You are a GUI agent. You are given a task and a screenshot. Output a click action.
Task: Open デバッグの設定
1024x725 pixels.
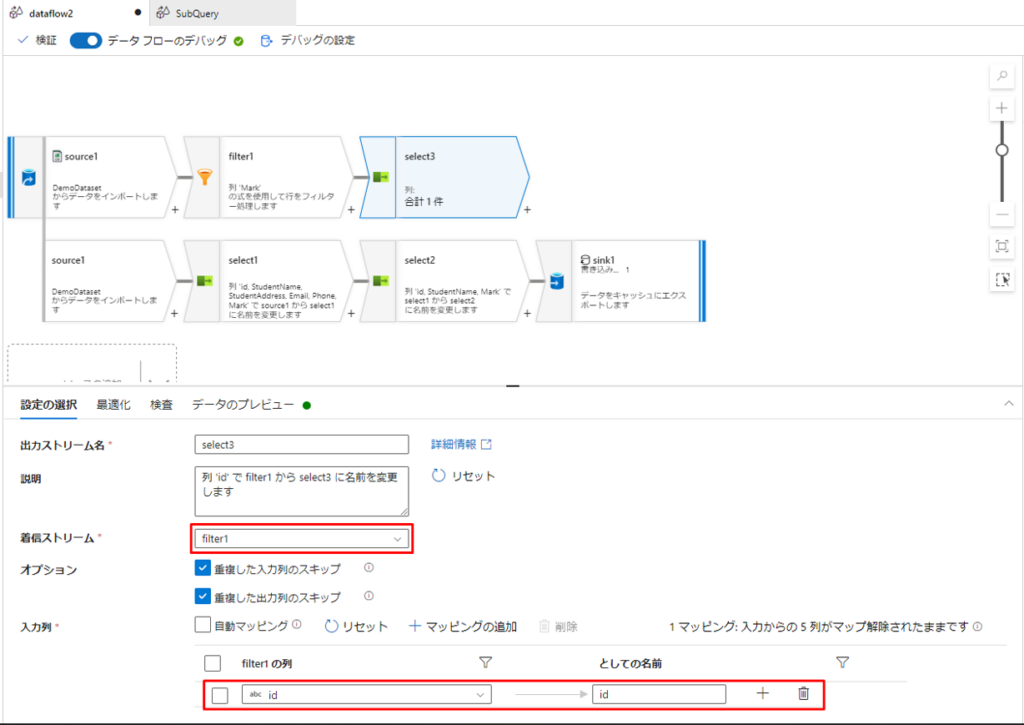click(x=308, y=40)
